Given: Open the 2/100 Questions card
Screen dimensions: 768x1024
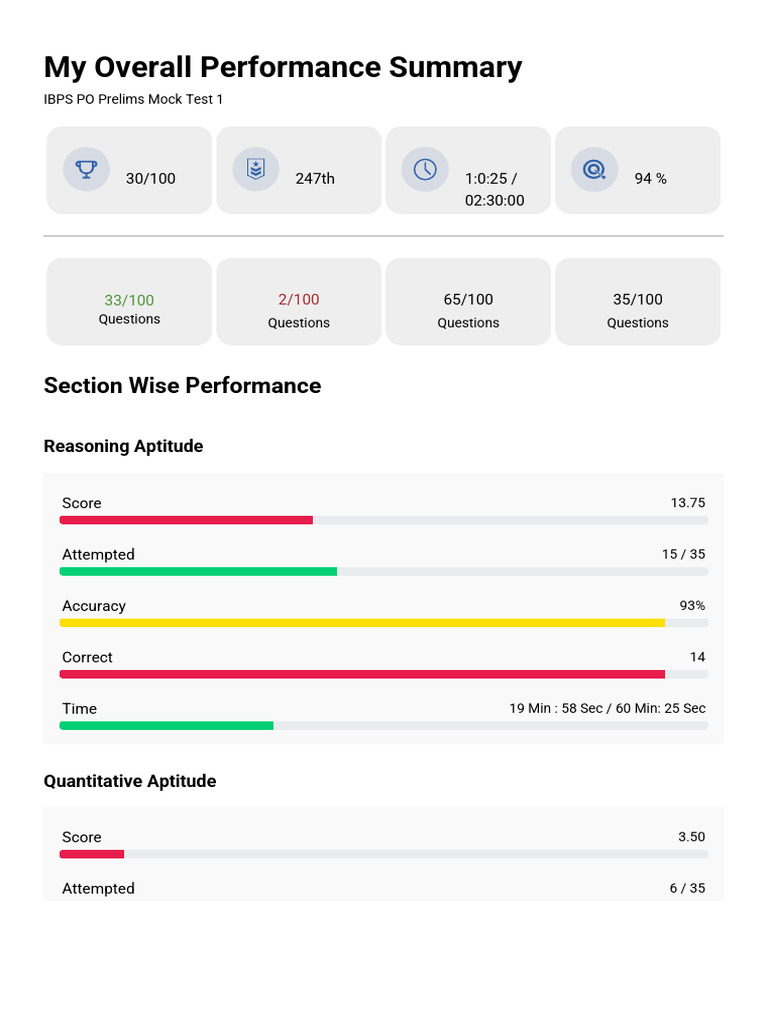Looking at the screenshot, I should [x=298, y=302].
